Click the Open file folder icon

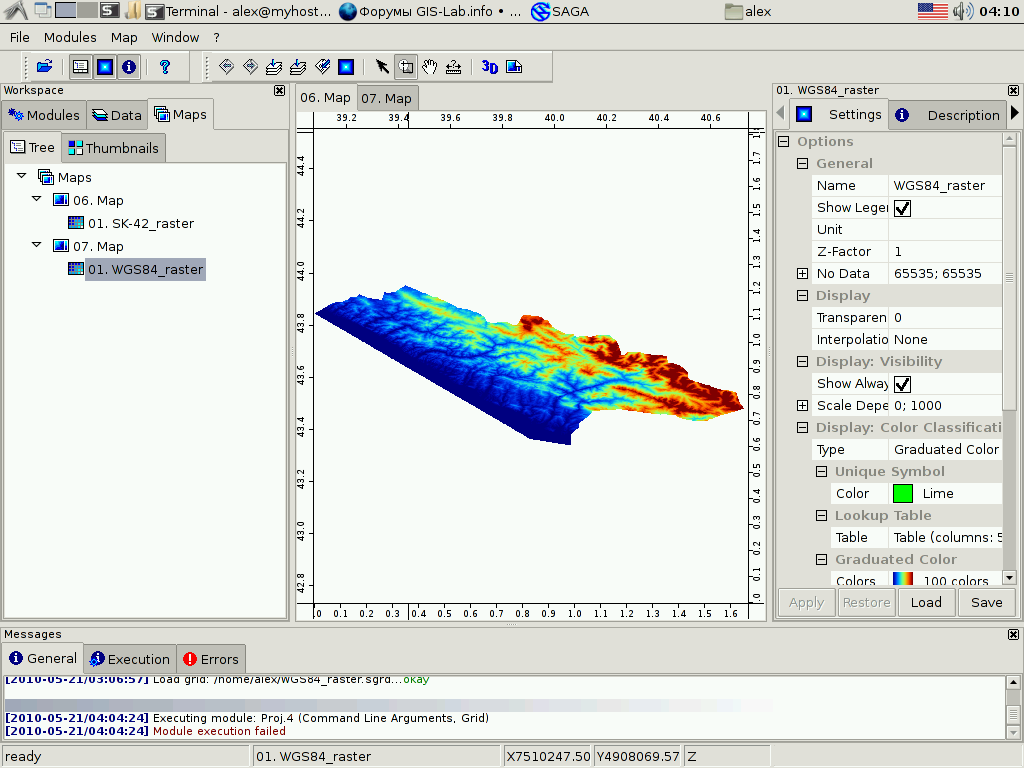44,67
